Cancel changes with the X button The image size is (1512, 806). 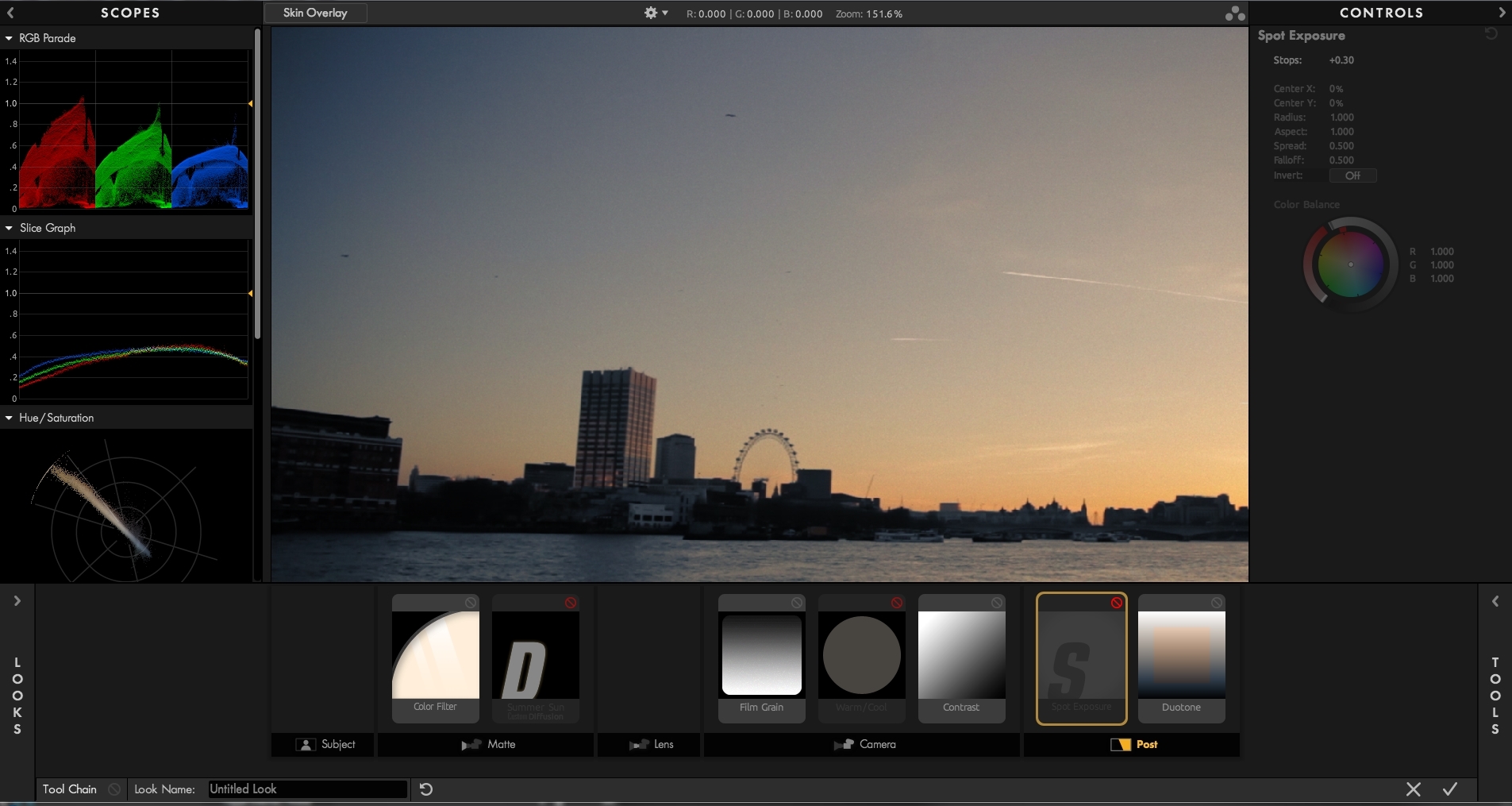coord(1414,789)
